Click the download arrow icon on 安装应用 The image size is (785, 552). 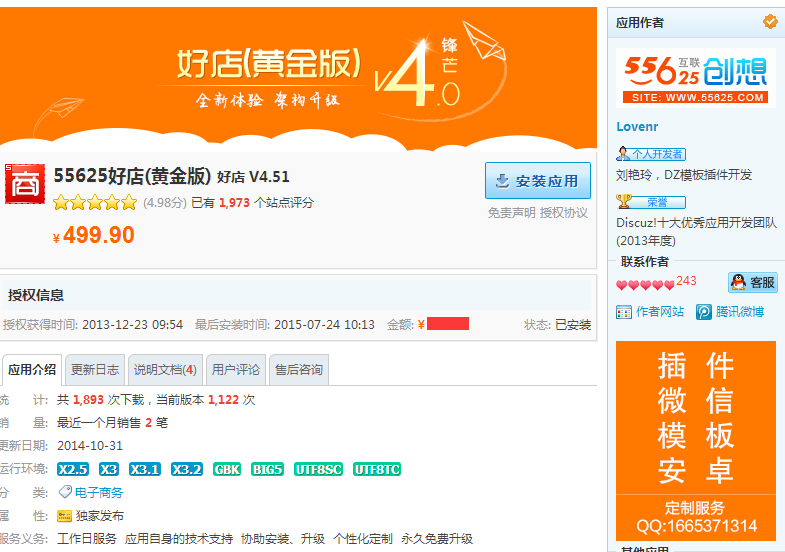pos(502,181)
